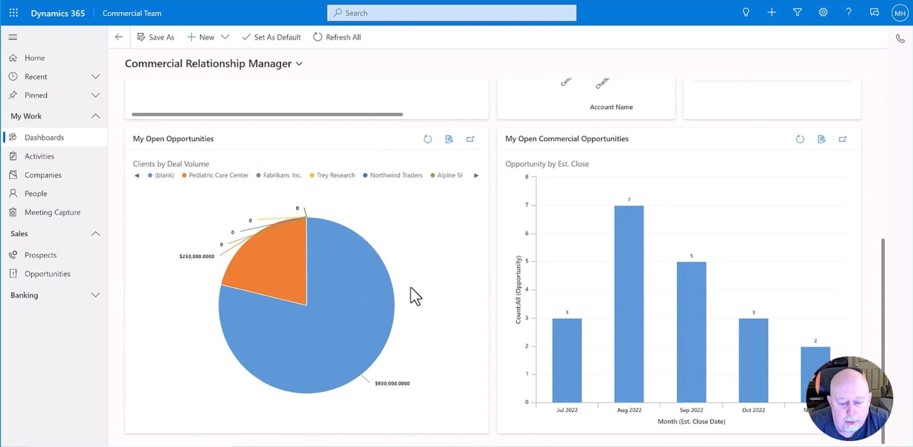Viewport: 913px width, 447px height.
Task: Toggle Northwind Traders legend entry
Action: coord(392,175)
